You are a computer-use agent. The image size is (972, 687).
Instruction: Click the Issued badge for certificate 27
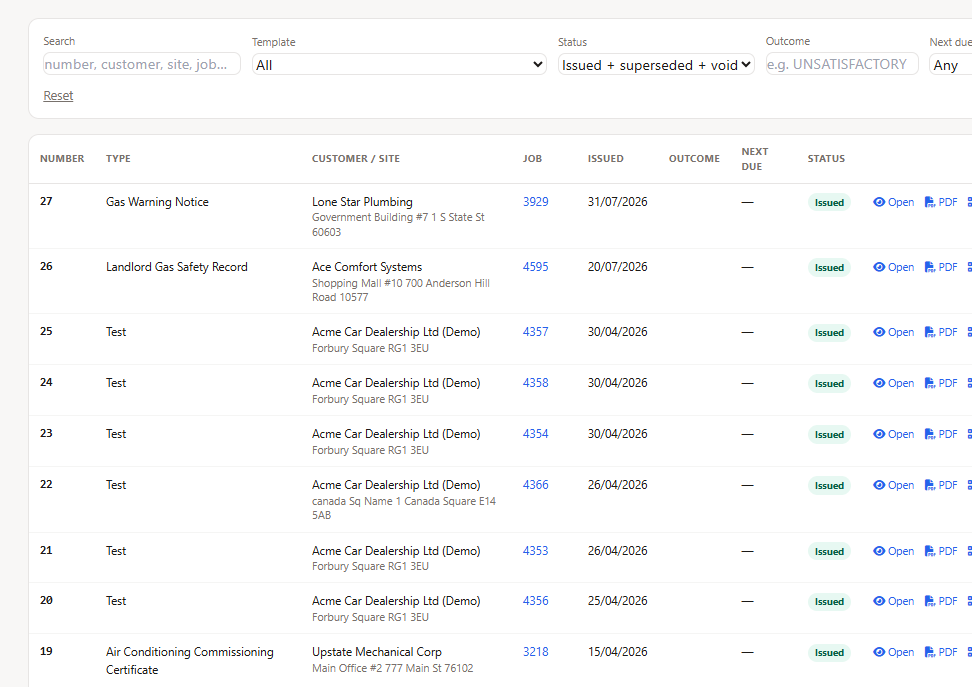click(829, 203)
